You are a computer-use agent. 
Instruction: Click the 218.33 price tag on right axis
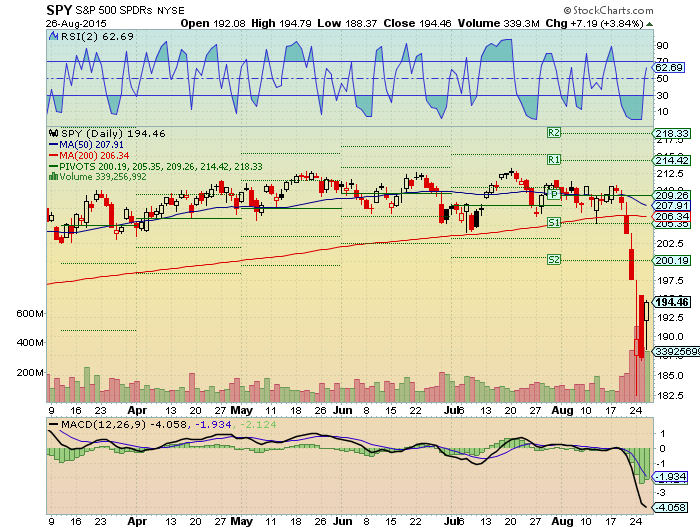(671, 133)
